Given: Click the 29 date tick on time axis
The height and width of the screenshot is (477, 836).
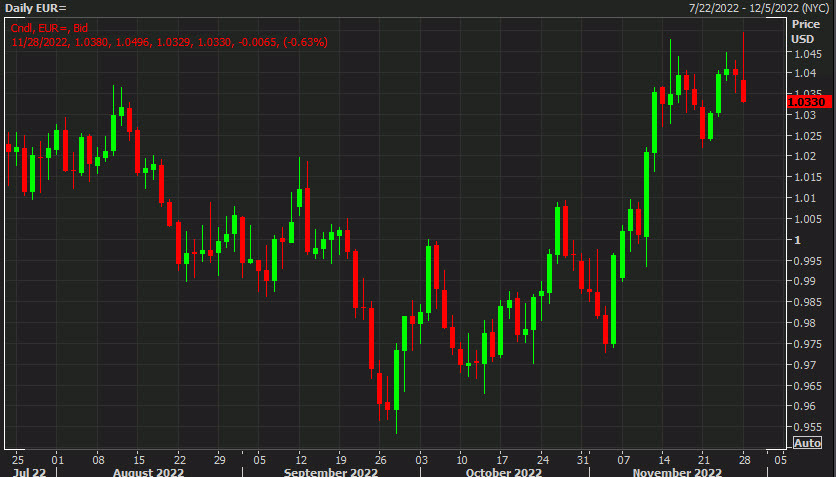Looking at the screenshot, I should coord(220,459).
